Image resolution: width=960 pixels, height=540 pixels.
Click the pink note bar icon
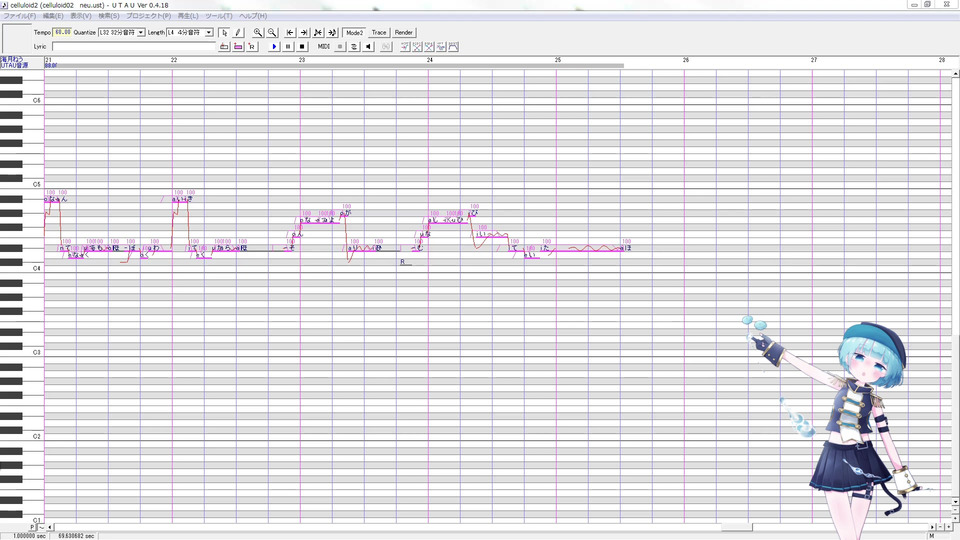[238, 47]
